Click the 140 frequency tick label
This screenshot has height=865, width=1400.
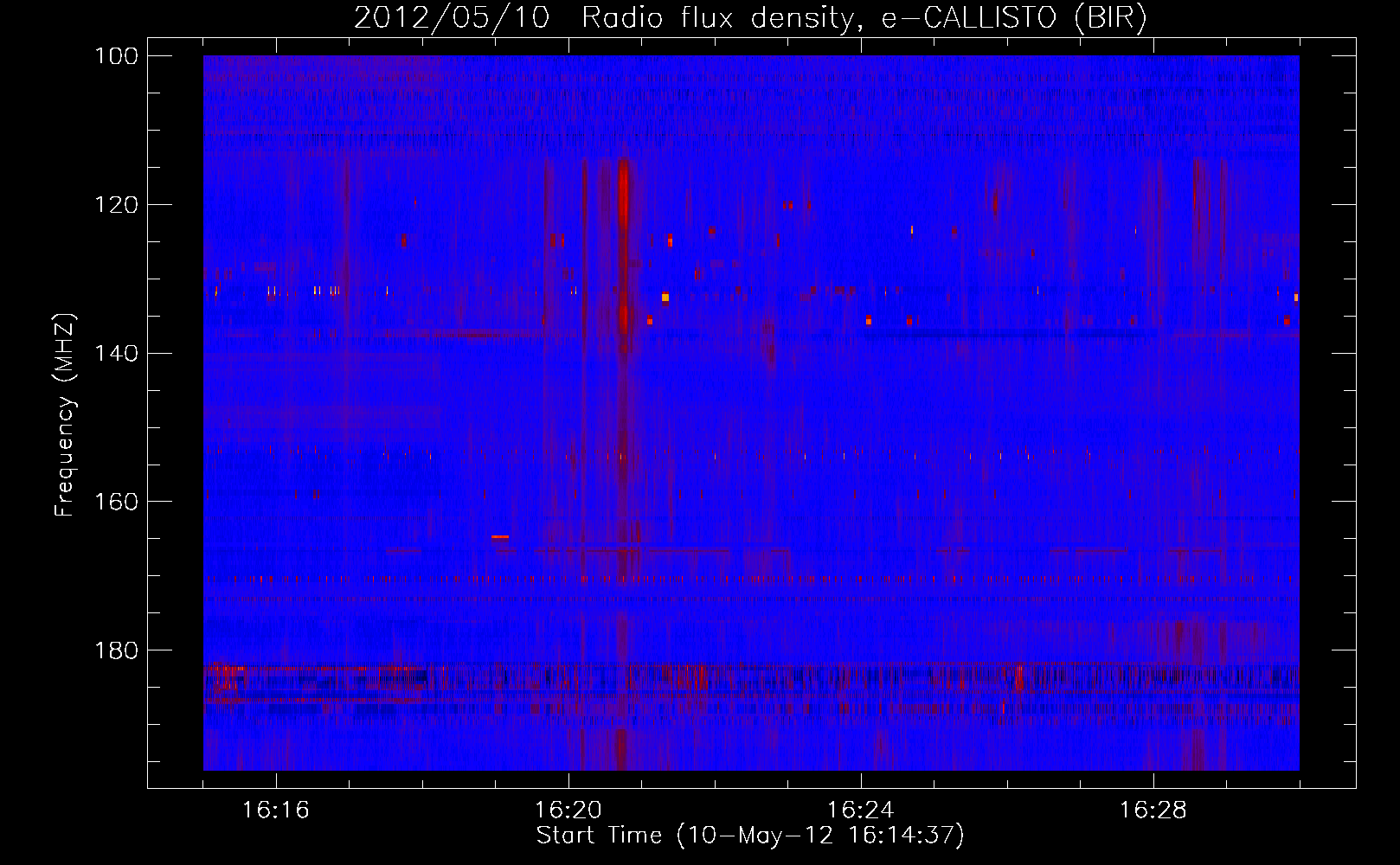click(117, 353)
